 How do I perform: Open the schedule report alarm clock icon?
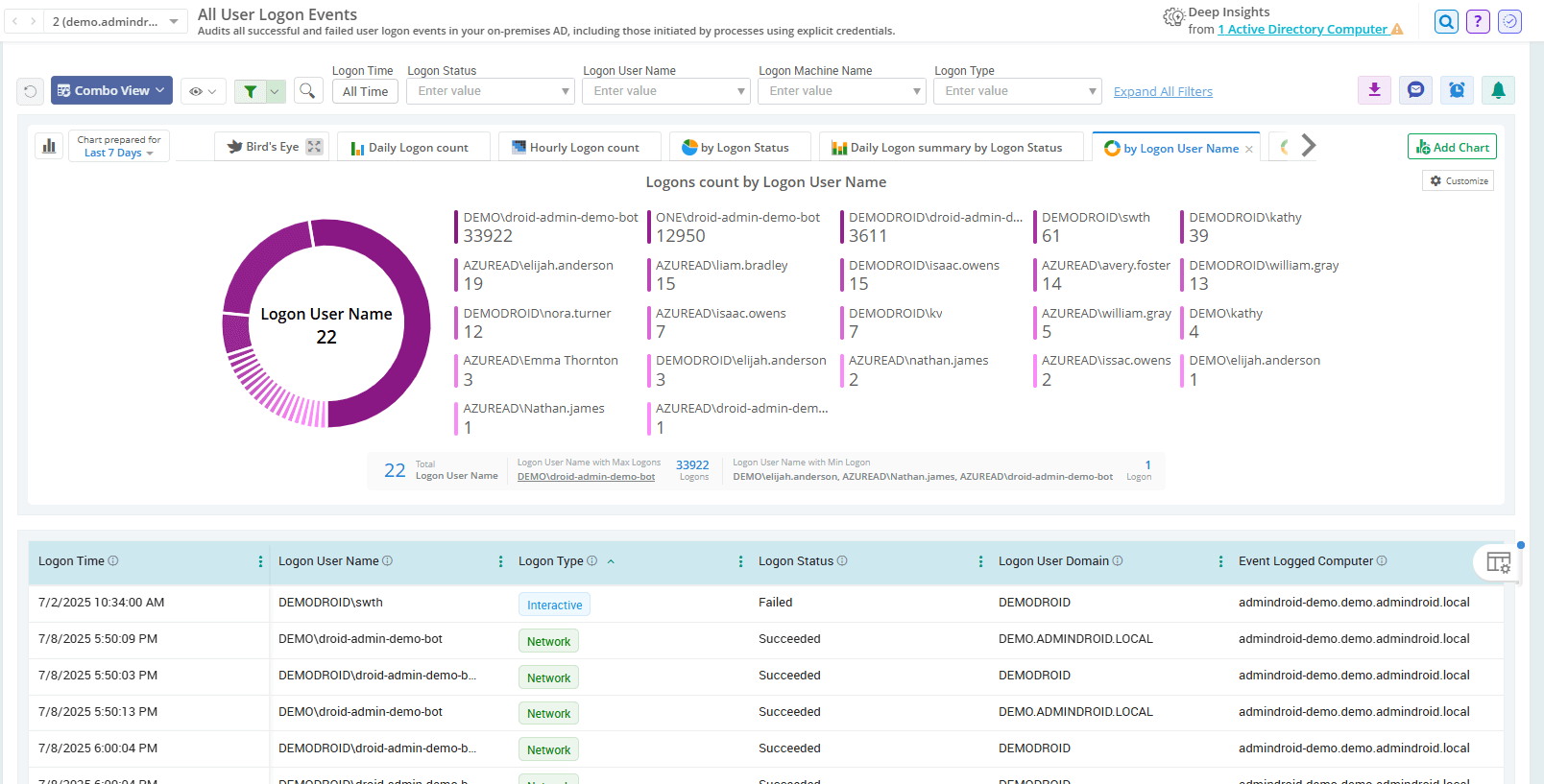(x=1457, y=90)
